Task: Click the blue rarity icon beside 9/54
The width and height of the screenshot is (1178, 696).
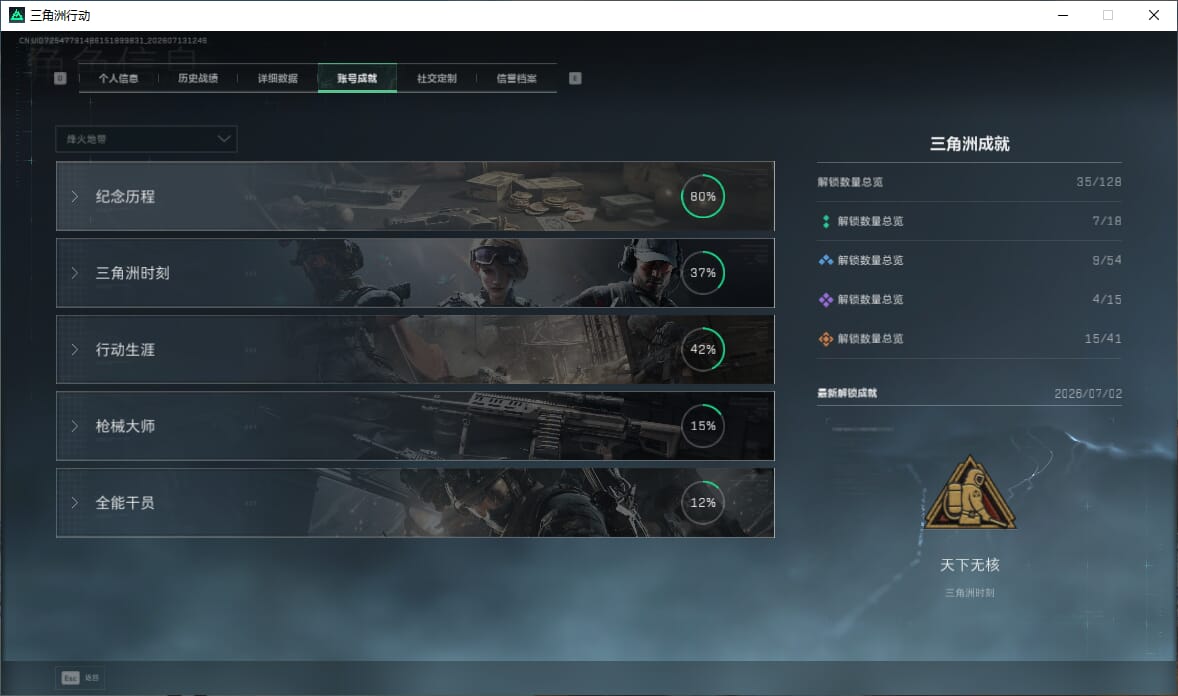Action: 826,260
